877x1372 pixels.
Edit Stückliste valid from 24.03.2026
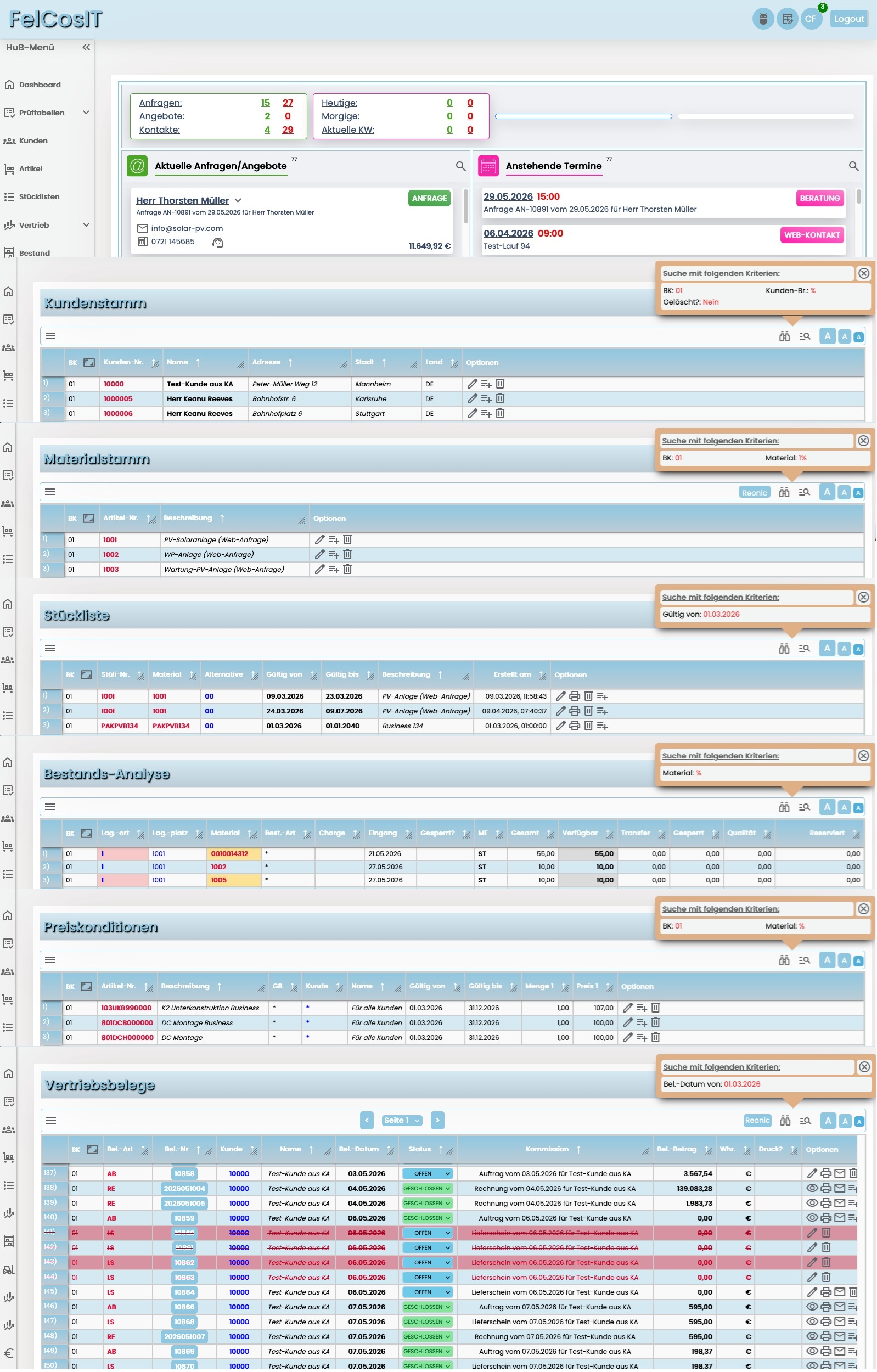coord(561,711)
